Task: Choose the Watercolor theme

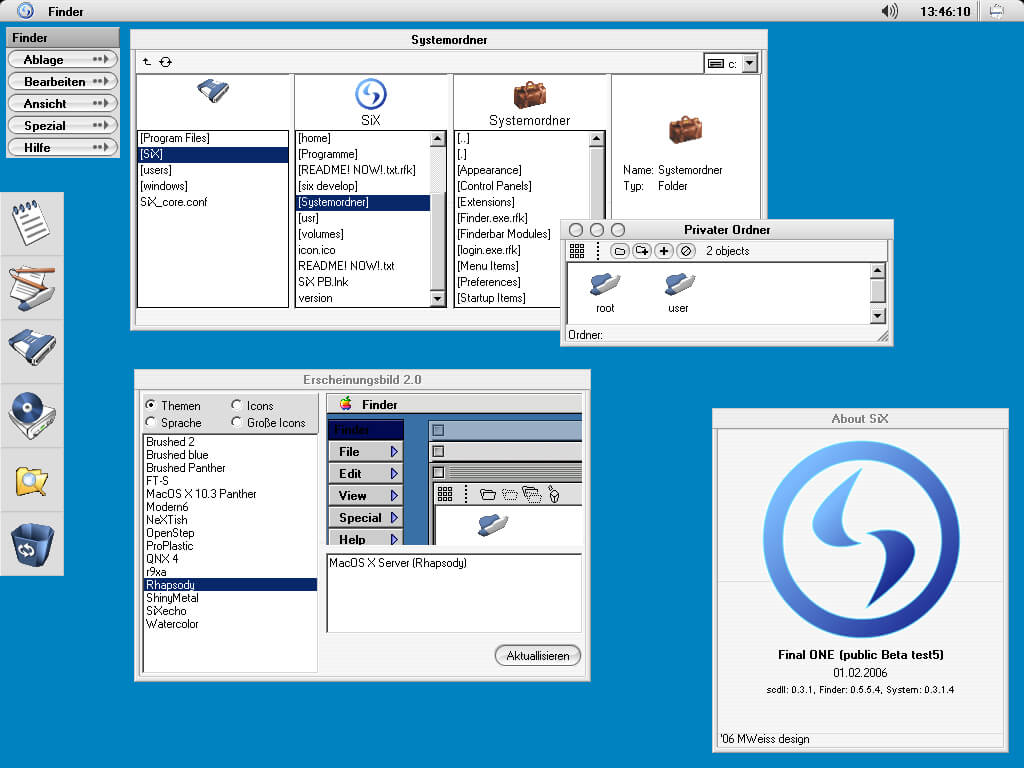Action: coord(230,624)
